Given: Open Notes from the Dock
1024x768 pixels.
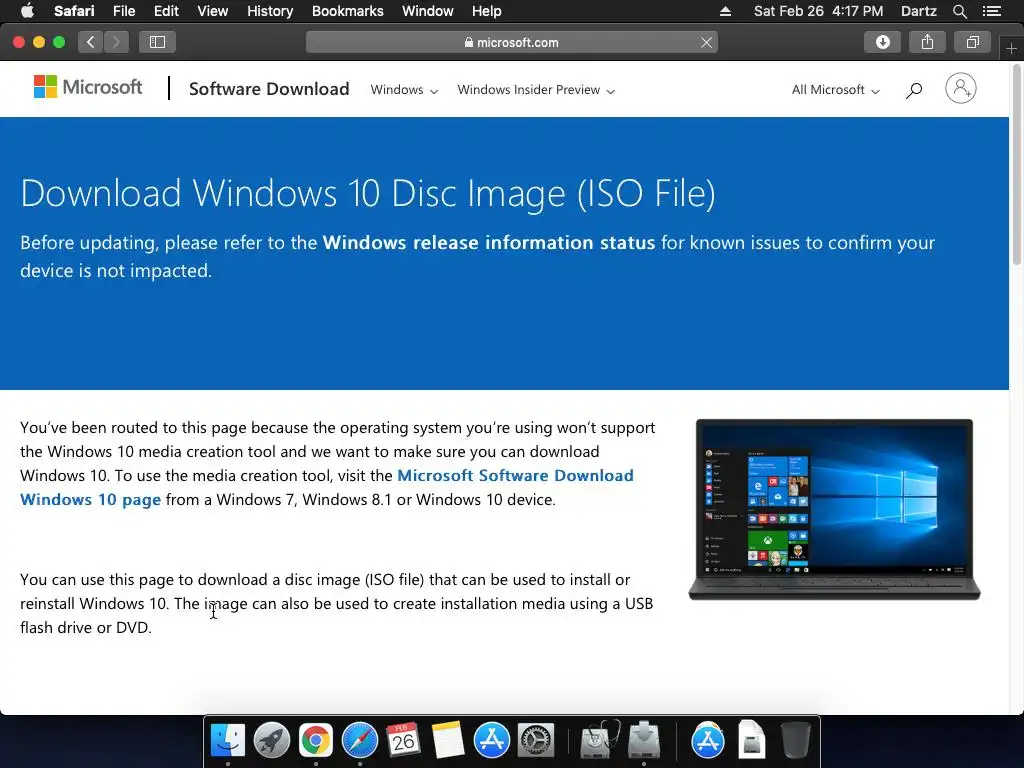Looking at the screenshot, I should [447, 741].
